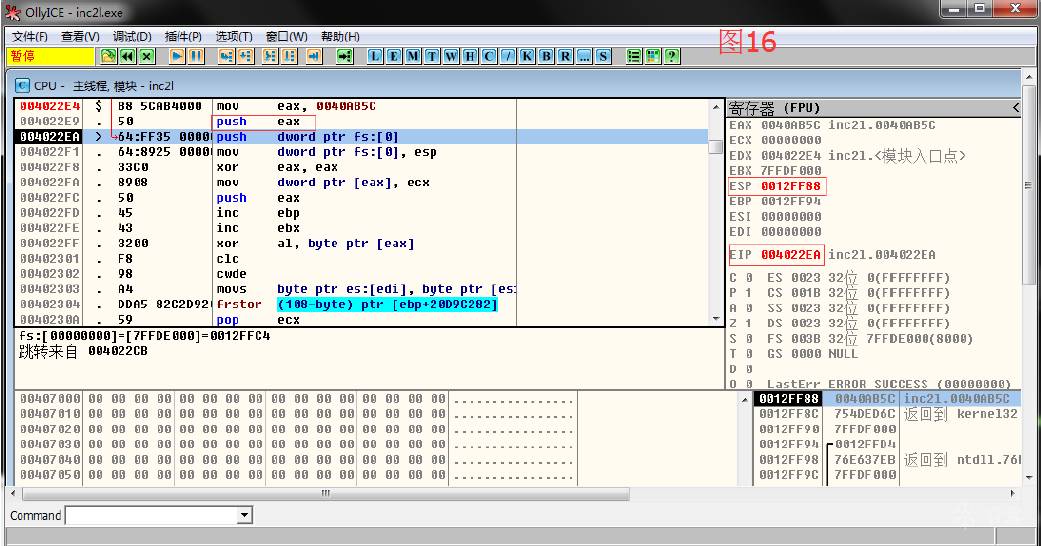Open Source window with S button

click(x=603, y=56)
